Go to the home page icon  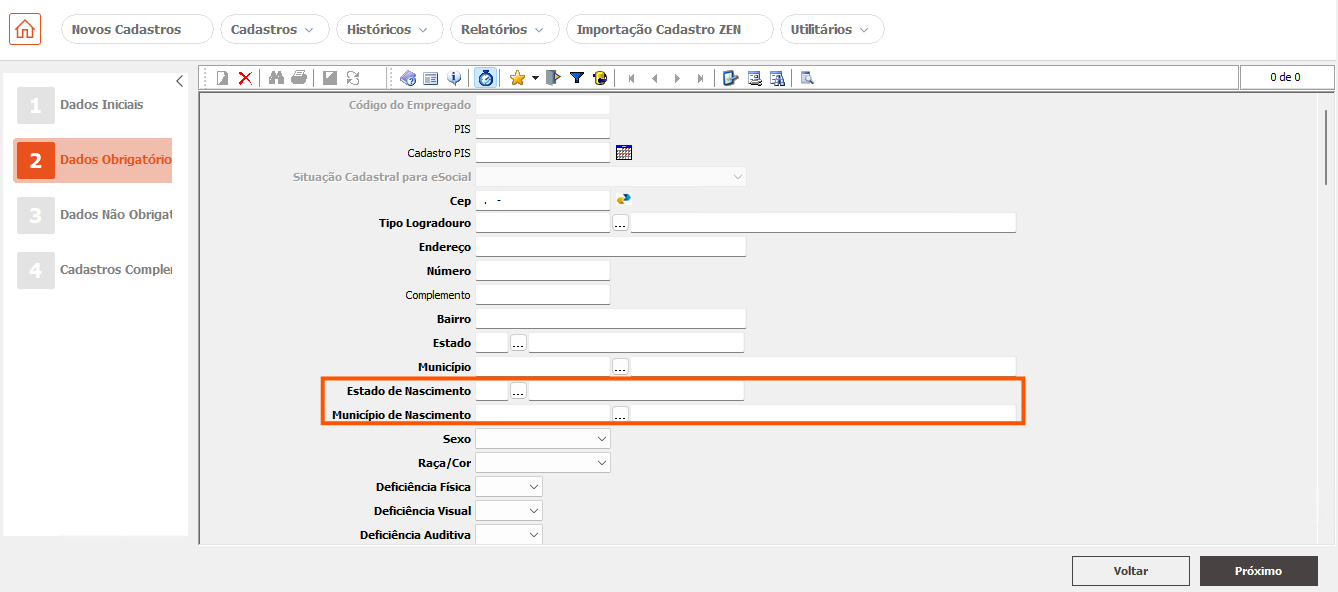[25, 29]
